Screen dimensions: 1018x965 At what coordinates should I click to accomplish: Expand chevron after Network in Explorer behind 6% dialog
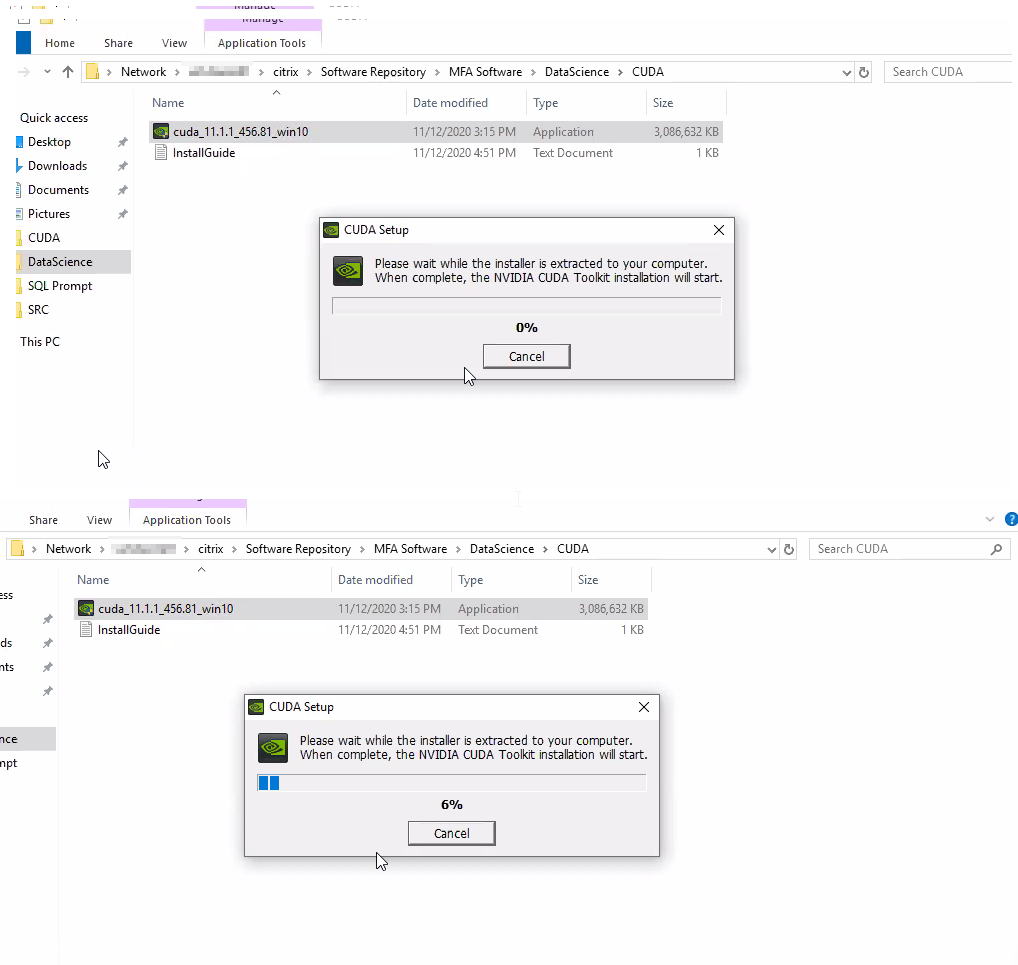point(102,549)
